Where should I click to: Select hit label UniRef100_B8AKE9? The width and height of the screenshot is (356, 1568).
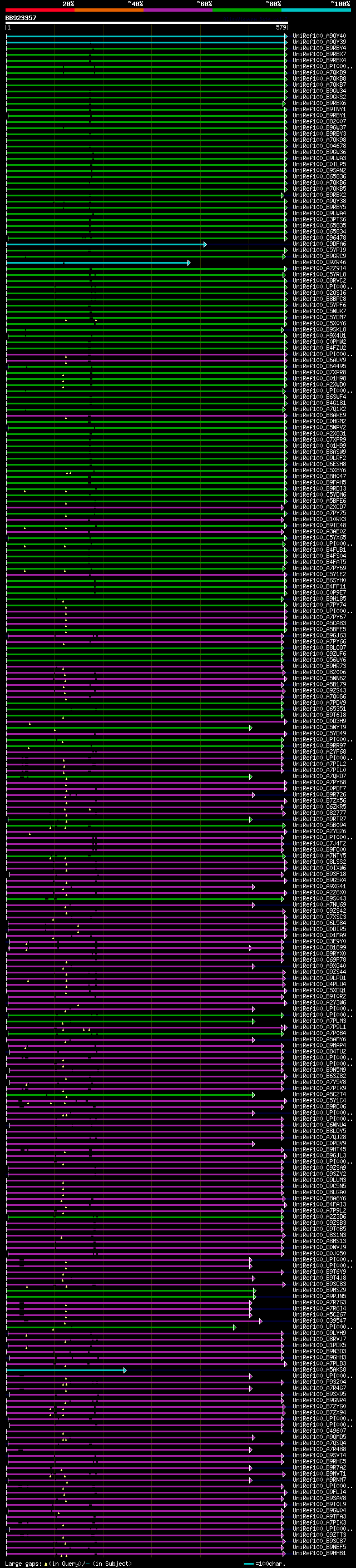319,415
